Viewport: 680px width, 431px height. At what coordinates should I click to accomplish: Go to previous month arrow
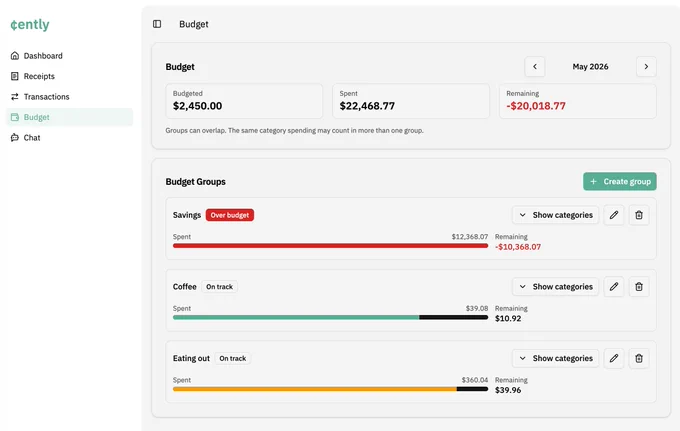[535, 66]
